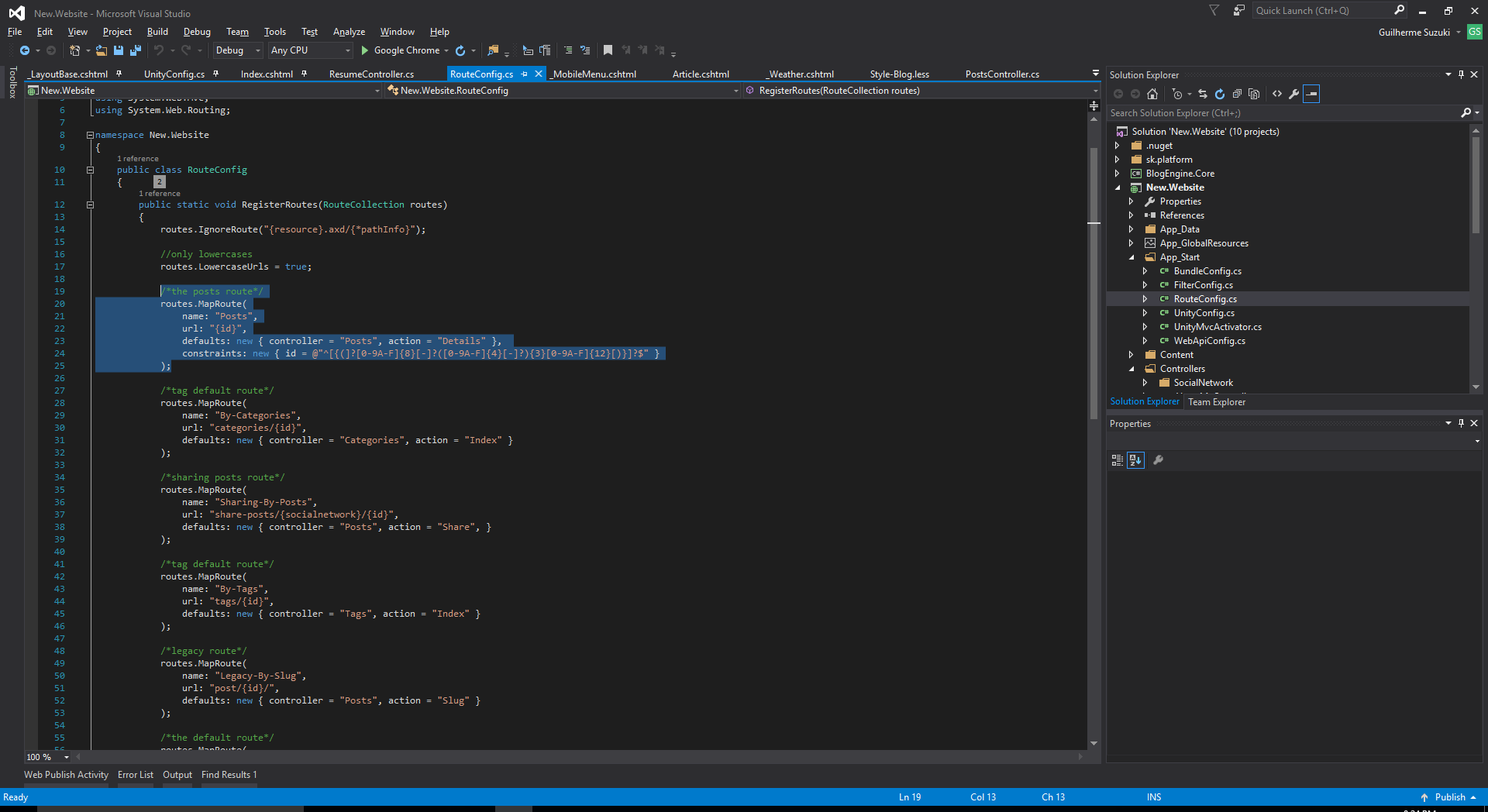Expand the Content folder in Solution Explorer
The height and width of the screenshot is (812, 1488).
[x=1131, y=355]
